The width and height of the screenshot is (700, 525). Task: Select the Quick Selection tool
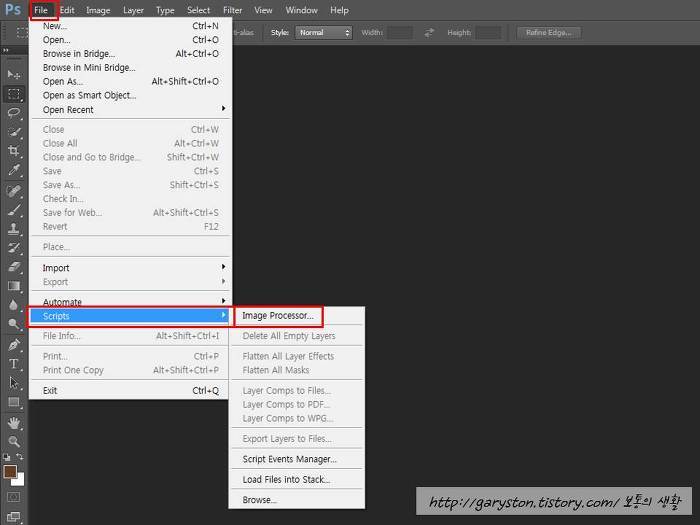tap(14, 132)
